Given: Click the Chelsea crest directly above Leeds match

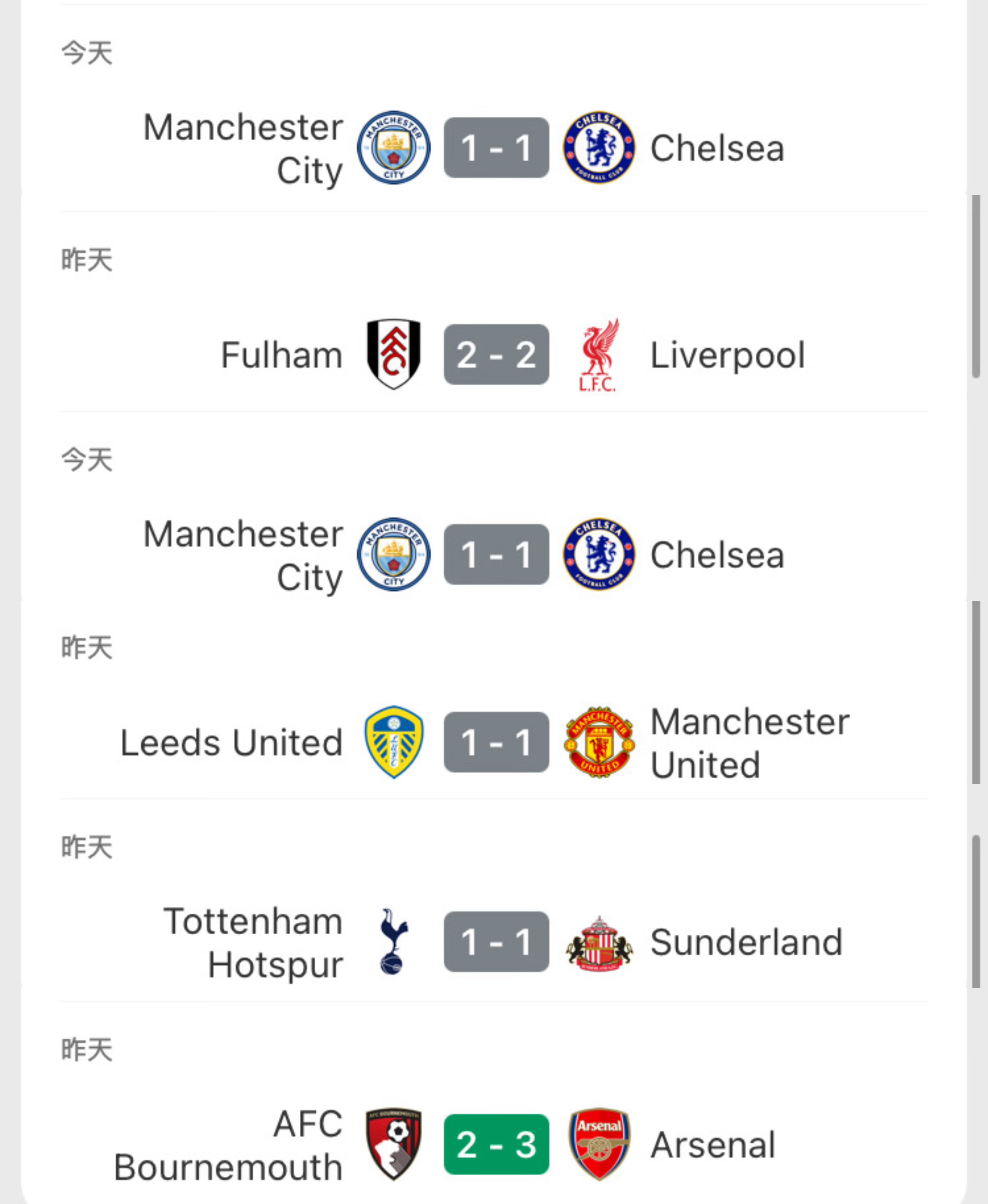Looking at the screenshot, I should [x=599, y=554].
